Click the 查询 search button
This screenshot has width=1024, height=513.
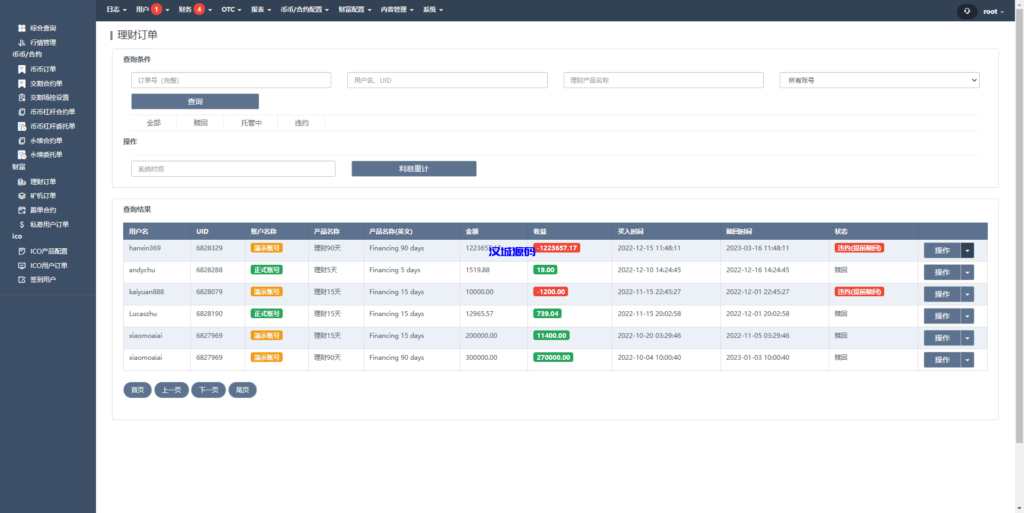(x=195, y=101)
